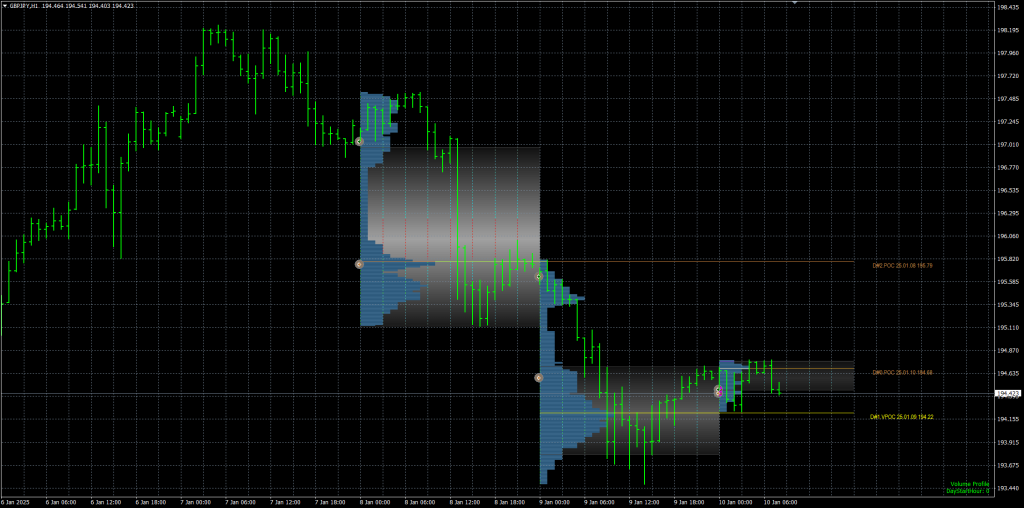The height and width of the screenshot is (508, 1024).
Task: Click price axis value 198.195
Action: click(1007, 30)
